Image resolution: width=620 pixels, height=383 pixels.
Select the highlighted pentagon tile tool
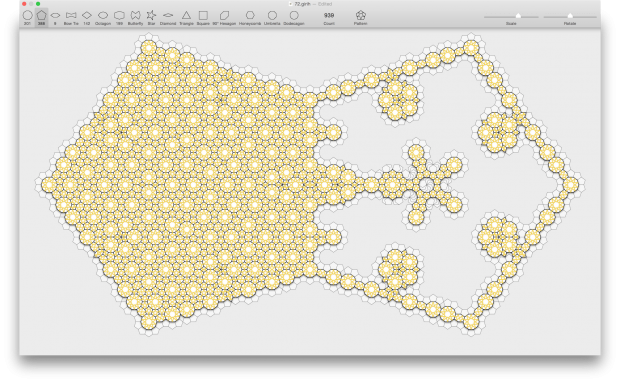pyautogui.click(x=41, y=17)
